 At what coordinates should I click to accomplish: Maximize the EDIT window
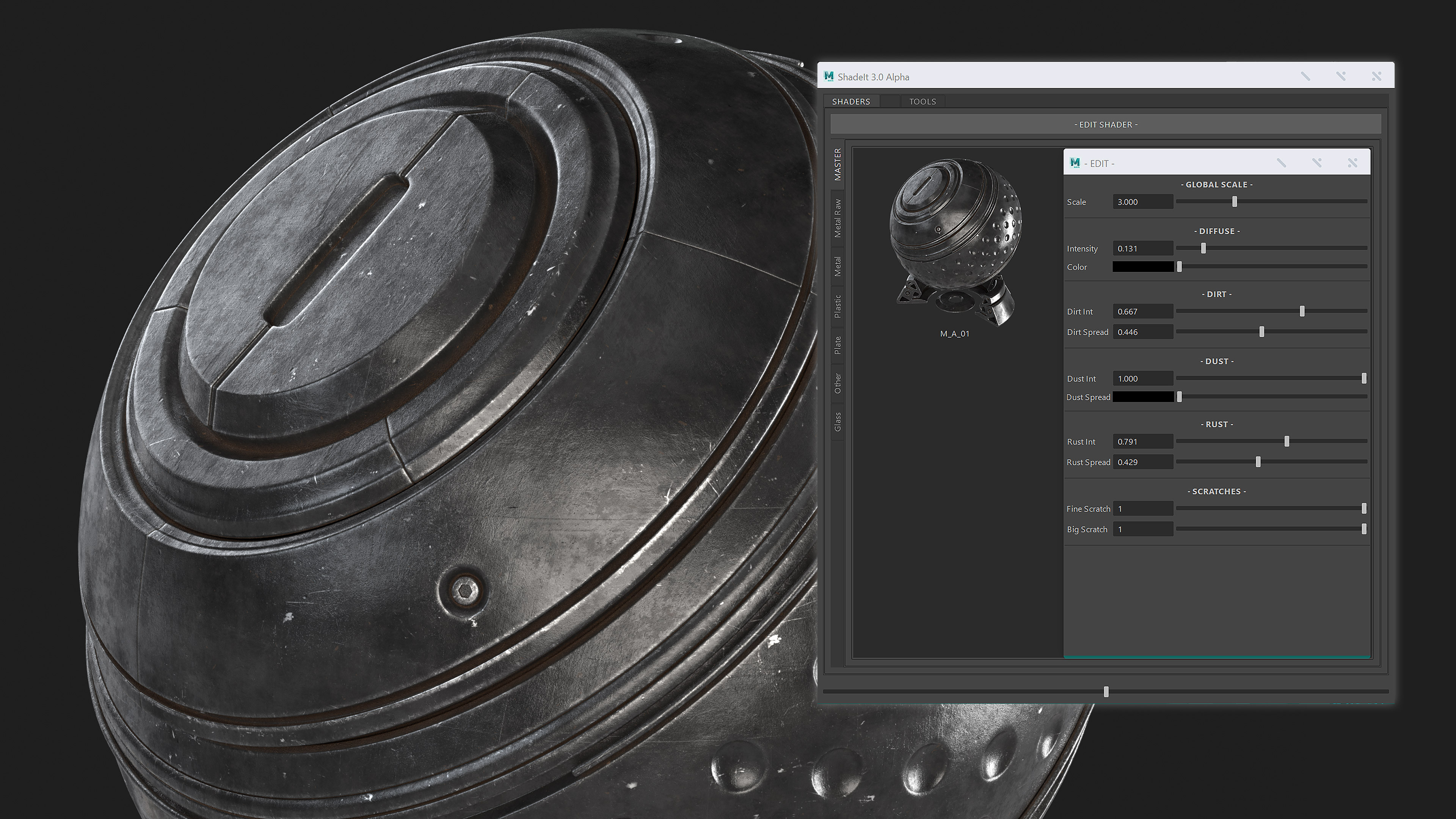coord(1317,163)
